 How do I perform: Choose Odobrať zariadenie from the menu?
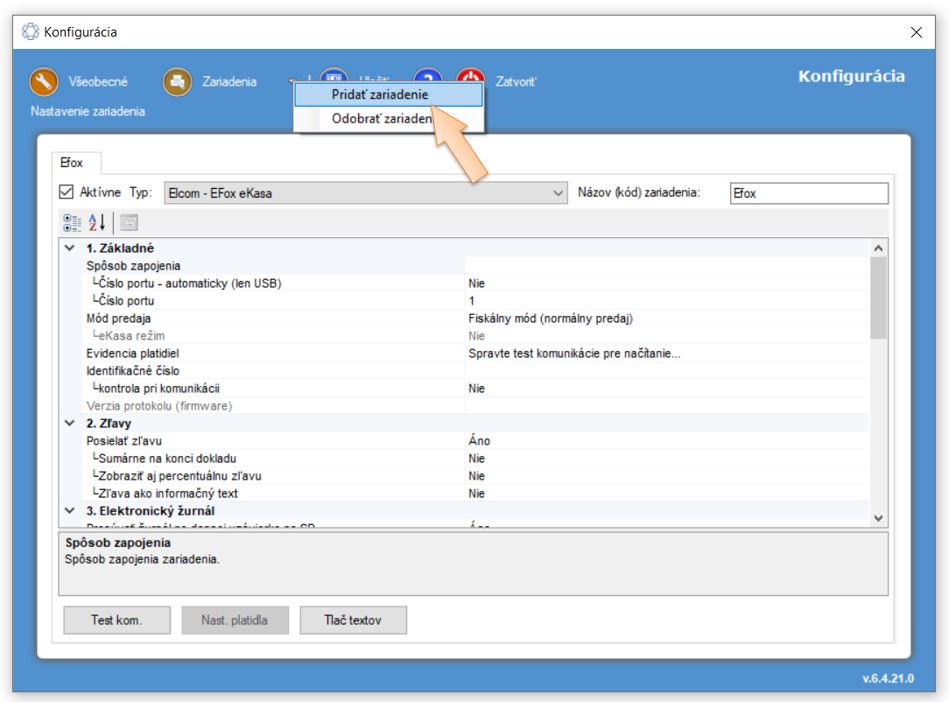pyautogui.click(x=375, y=118)
